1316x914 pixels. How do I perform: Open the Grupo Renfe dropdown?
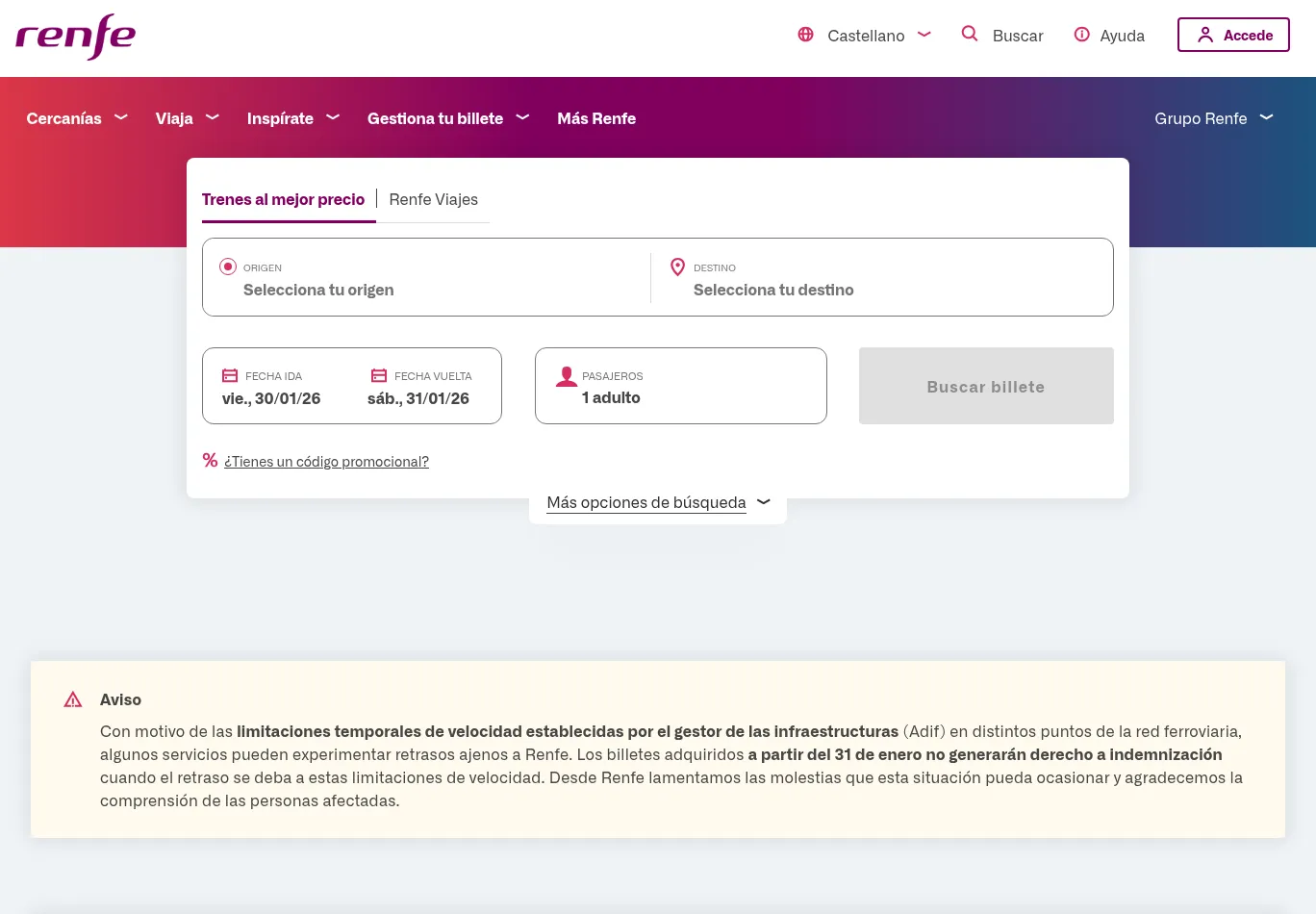tap(1212, 118)
